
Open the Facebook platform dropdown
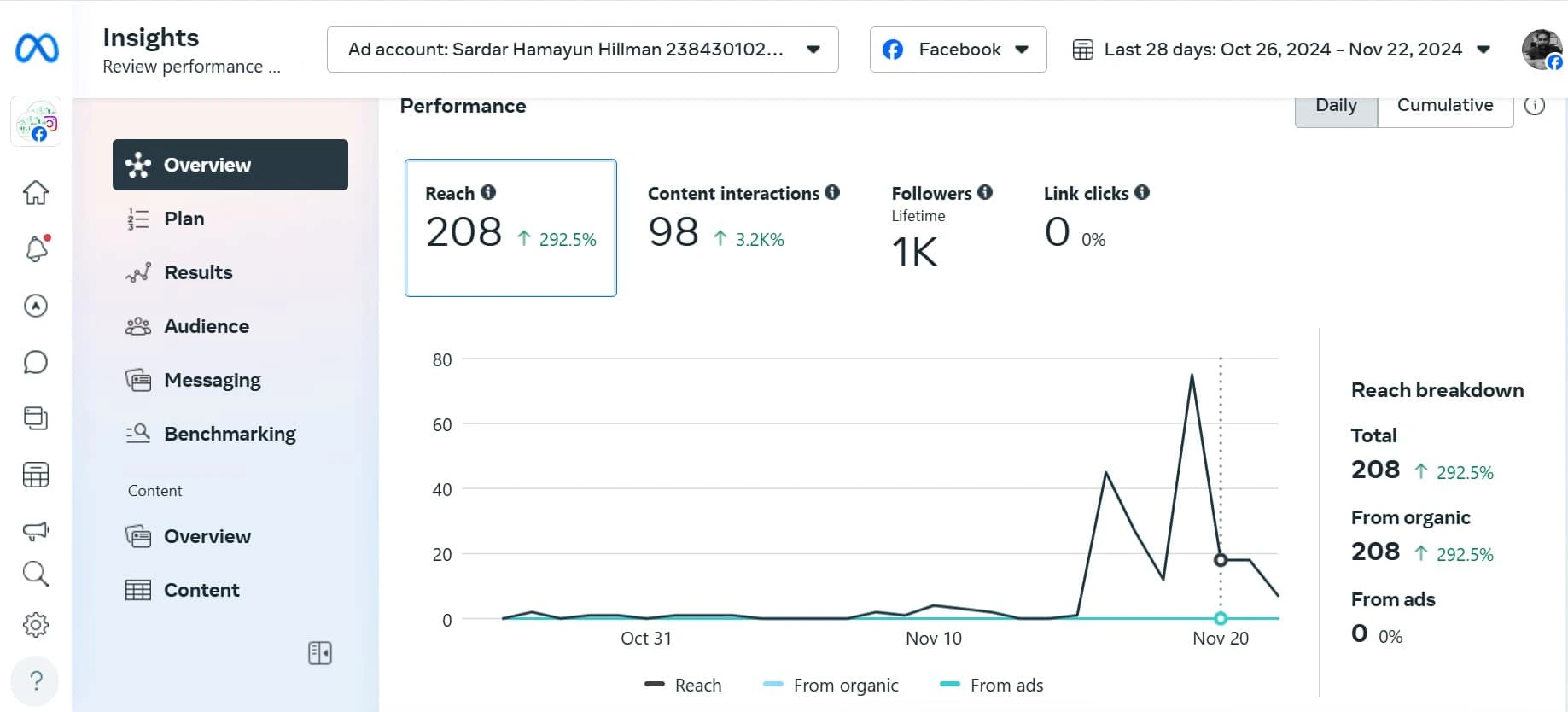958,50
